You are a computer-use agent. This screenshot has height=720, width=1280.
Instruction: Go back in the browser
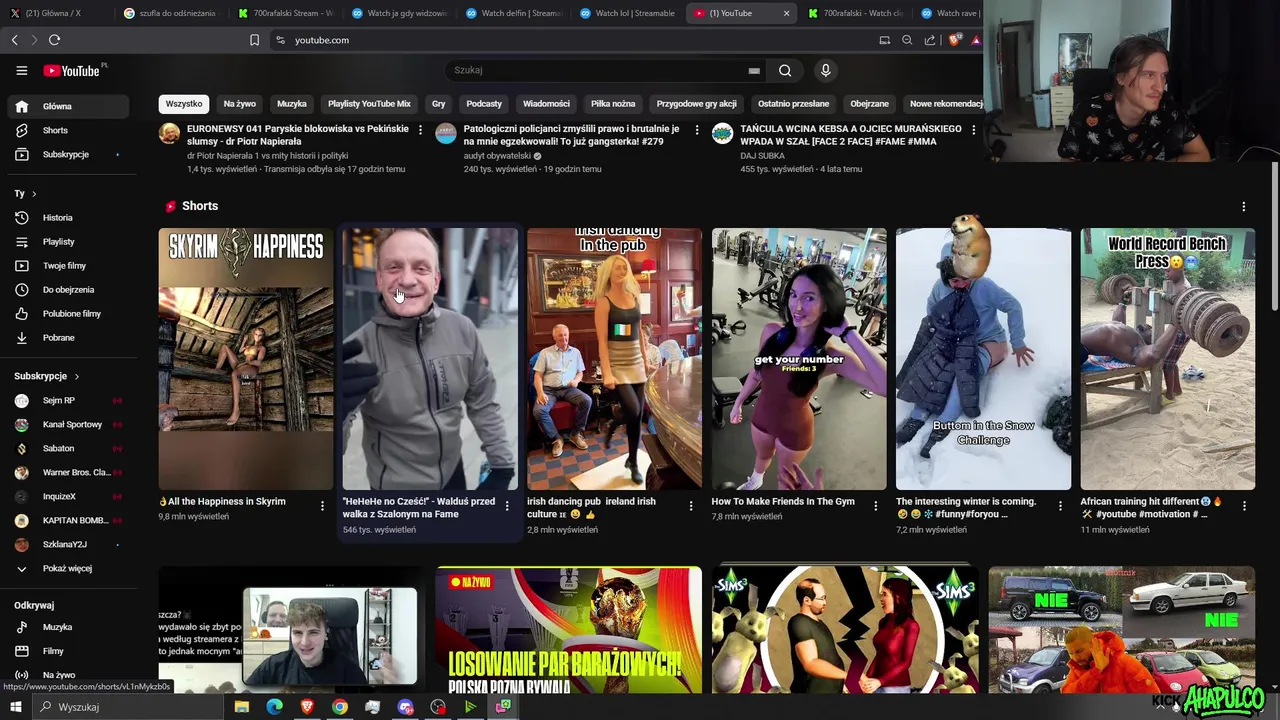coord(14,40)
